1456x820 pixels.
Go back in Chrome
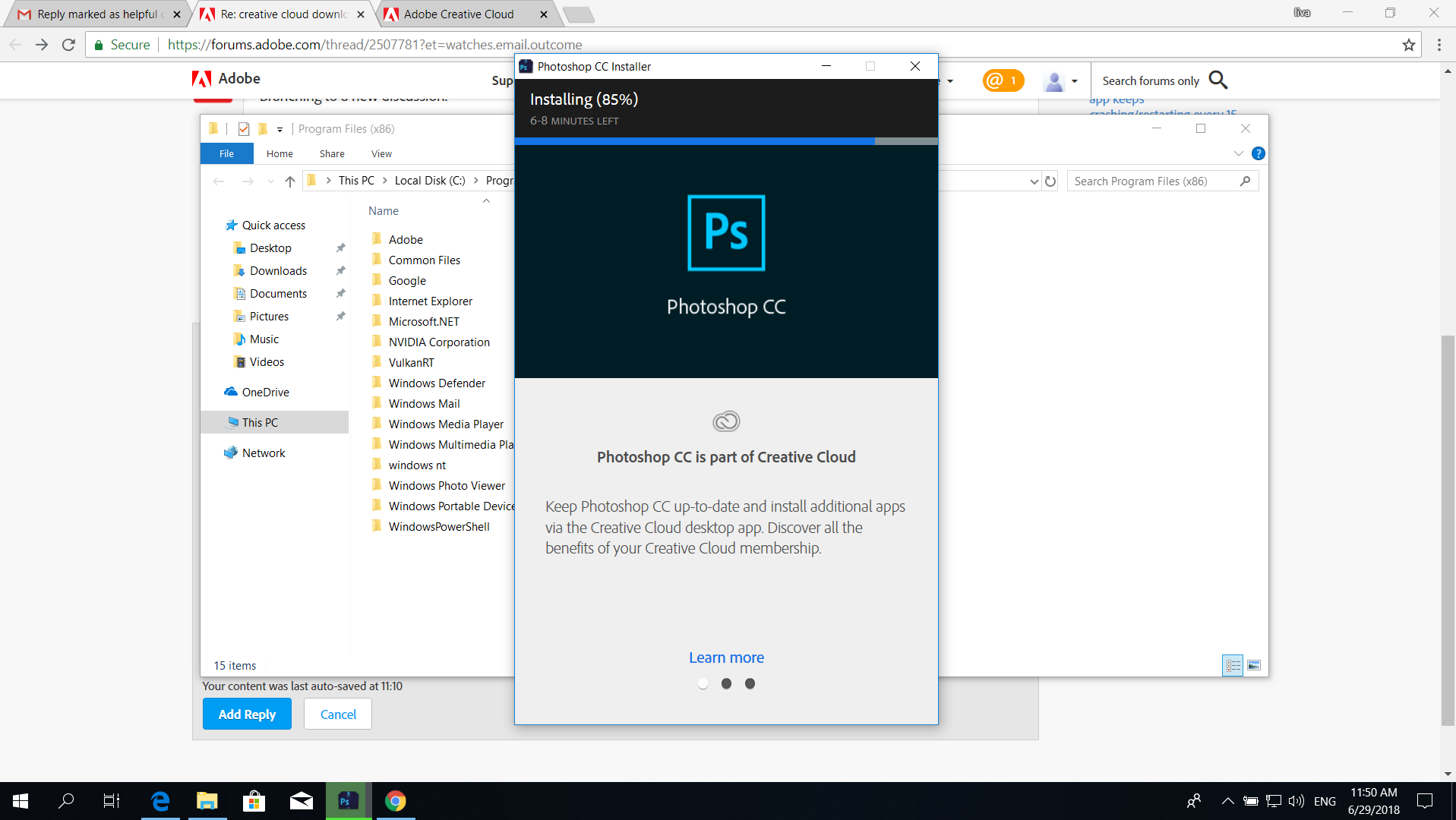(x=15, y=45)
